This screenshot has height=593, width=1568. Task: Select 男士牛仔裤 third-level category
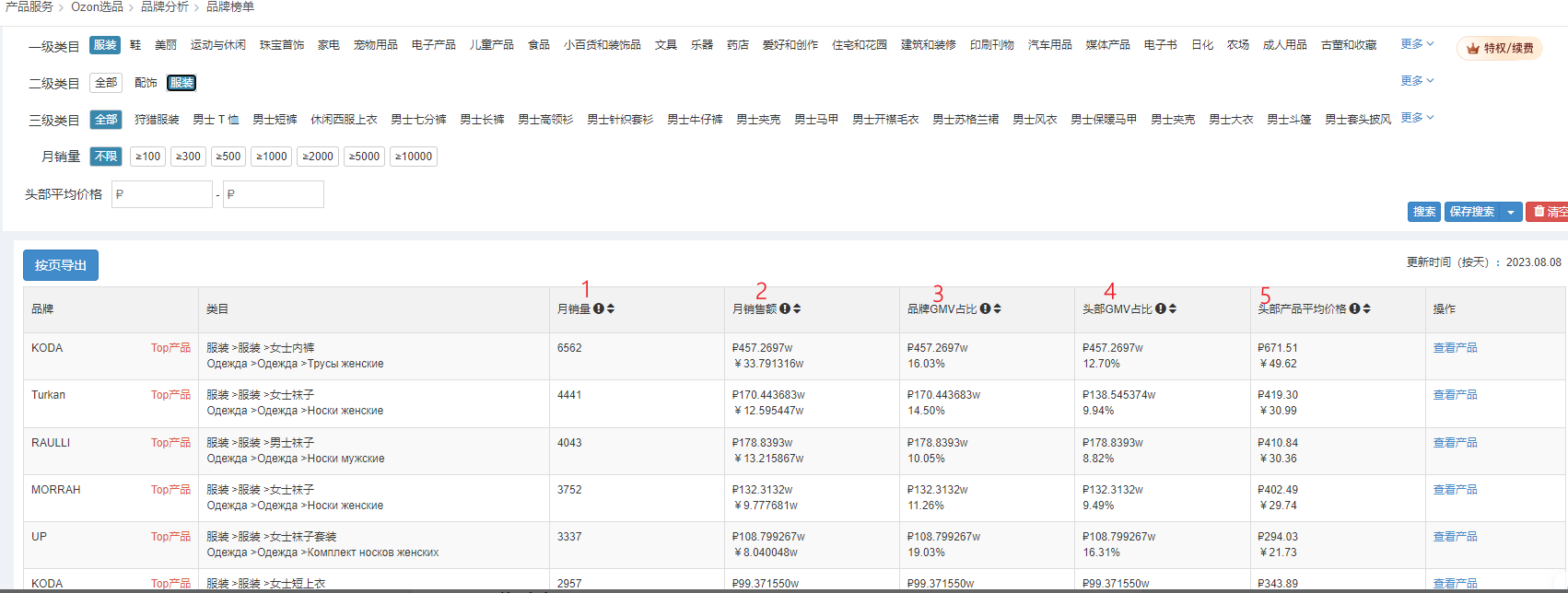coord(695,120)
